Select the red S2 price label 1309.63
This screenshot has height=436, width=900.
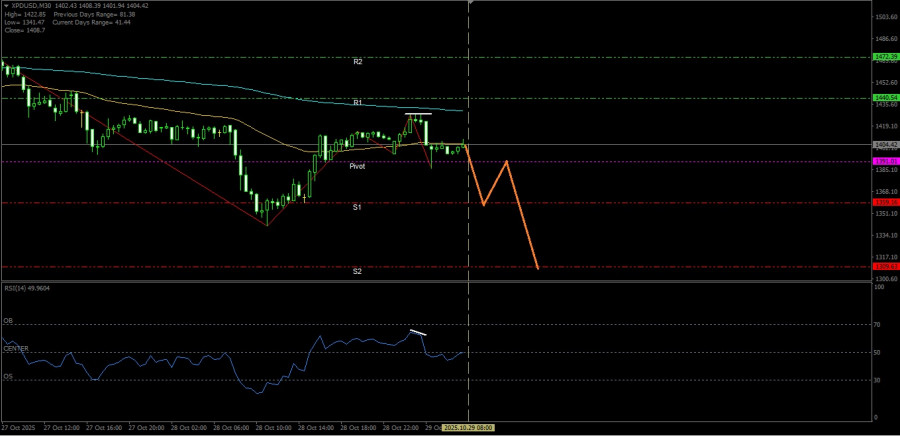886,267
